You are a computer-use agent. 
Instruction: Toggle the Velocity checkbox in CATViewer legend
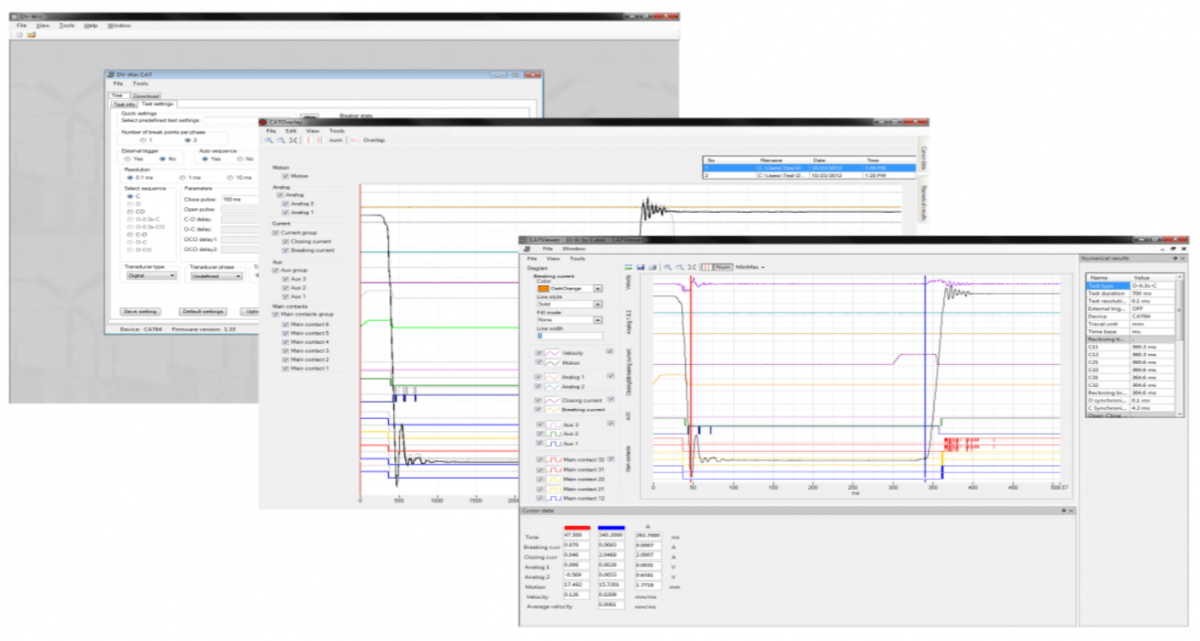tap(540, 353)
